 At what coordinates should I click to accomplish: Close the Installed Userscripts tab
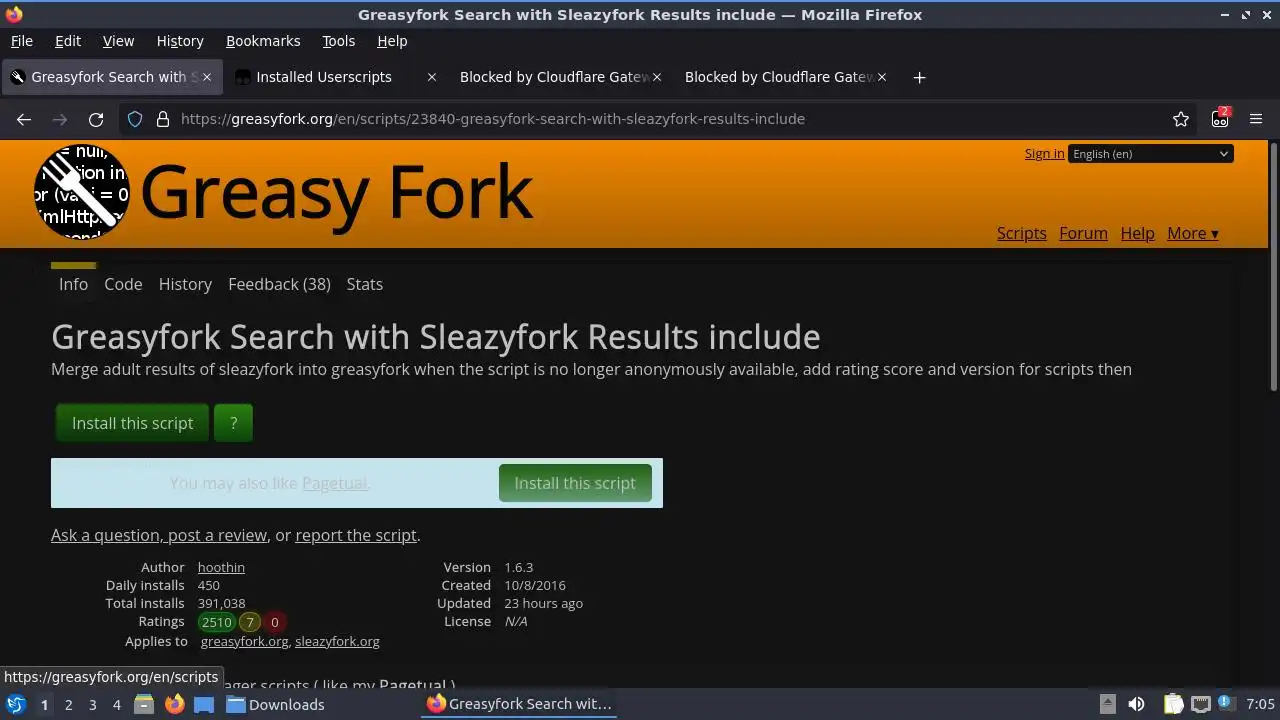(432, 77)
